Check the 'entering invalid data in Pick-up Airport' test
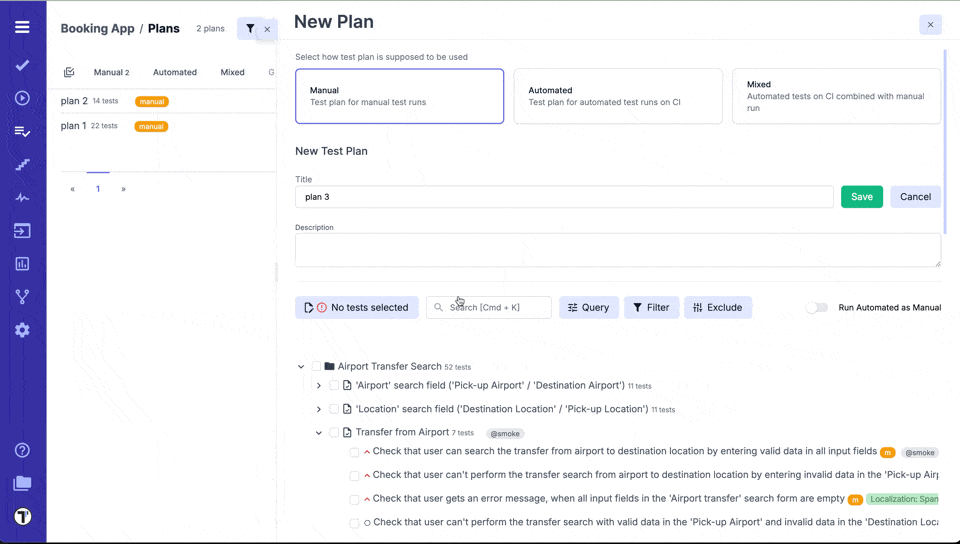Image resolution: width=960 pixels, height=544 pixels. 354,475
